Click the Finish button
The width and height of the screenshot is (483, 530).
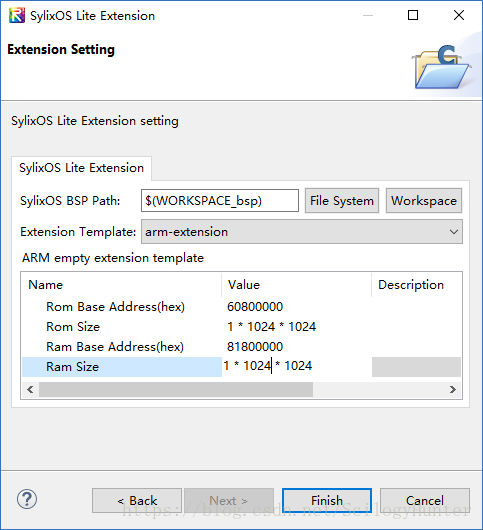(x=327, y=500)
